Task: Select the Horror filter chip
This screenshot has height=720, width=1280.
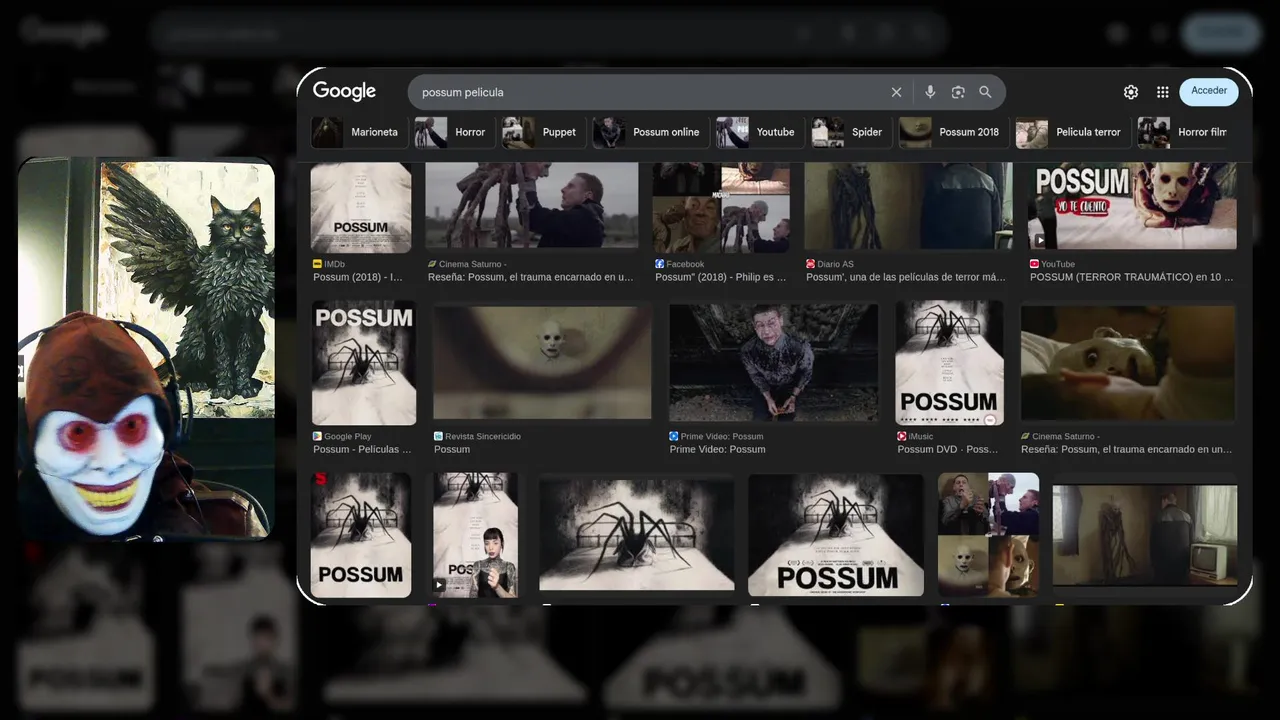Action: point(455,132)
